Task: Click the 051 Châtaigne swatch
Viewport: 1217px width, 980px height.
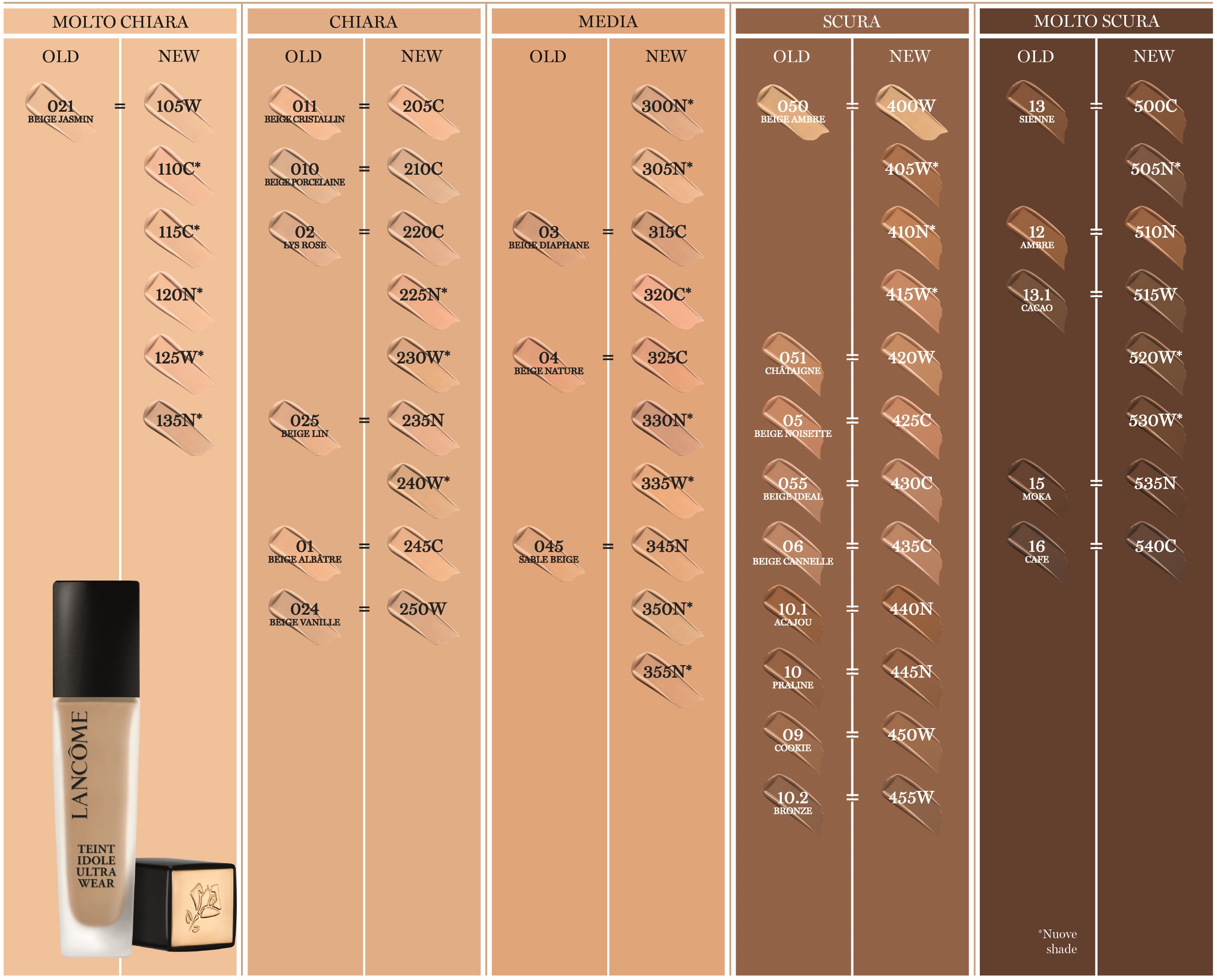Action: coord(793,364)
